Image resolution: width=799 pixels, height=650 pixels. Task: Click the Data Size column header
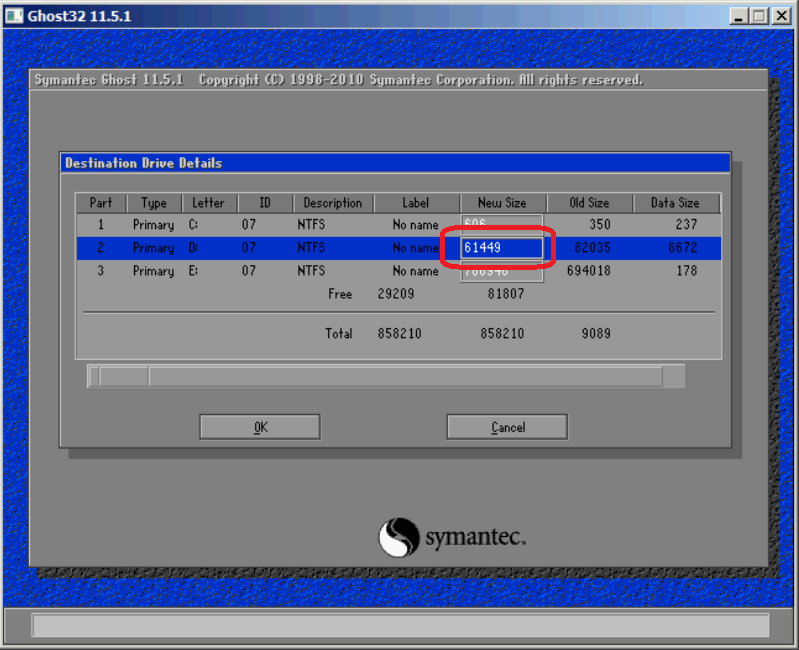pyautogui.click(x=675, y=203)
